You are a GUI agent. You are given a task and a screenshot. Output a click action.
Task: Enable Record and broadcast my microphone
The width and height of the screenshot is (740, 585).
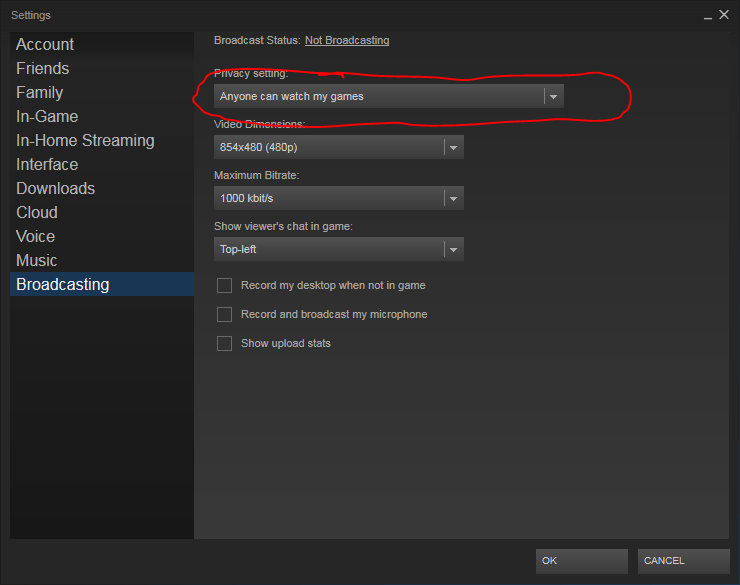(224, 314)
